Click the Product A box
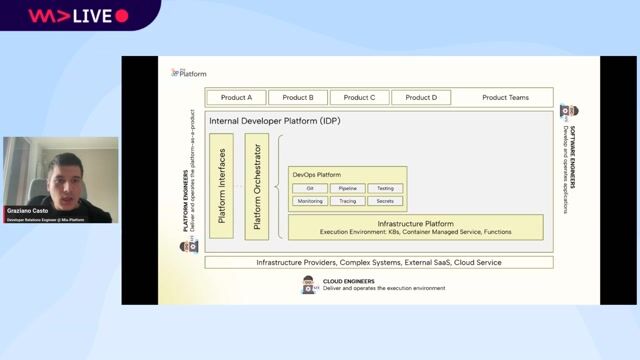Viewport: 640px width, 360px height. (x=236, y=98)
